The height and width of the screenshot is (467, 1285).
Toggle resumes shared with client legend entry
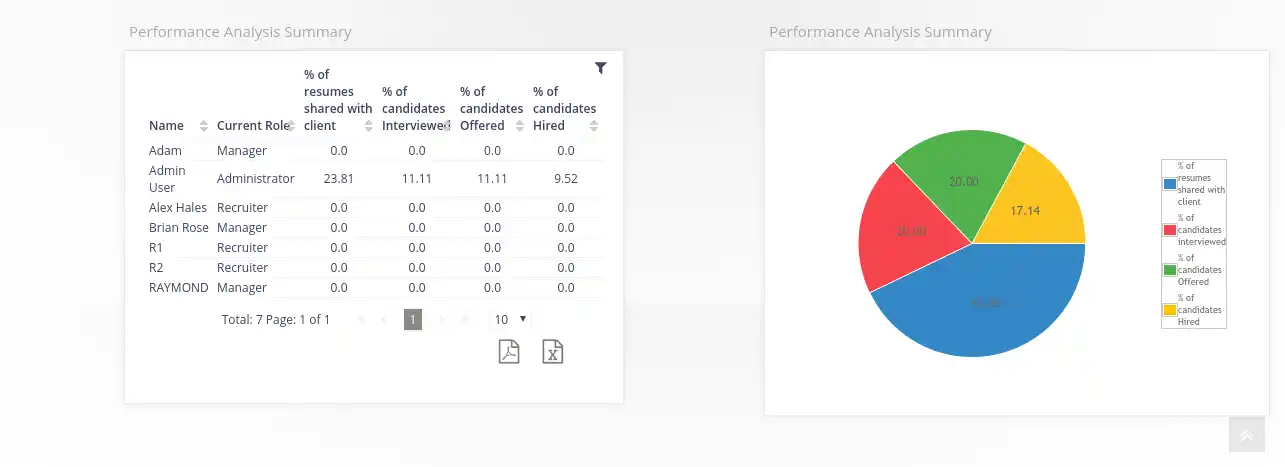(x=1194, y=184)
